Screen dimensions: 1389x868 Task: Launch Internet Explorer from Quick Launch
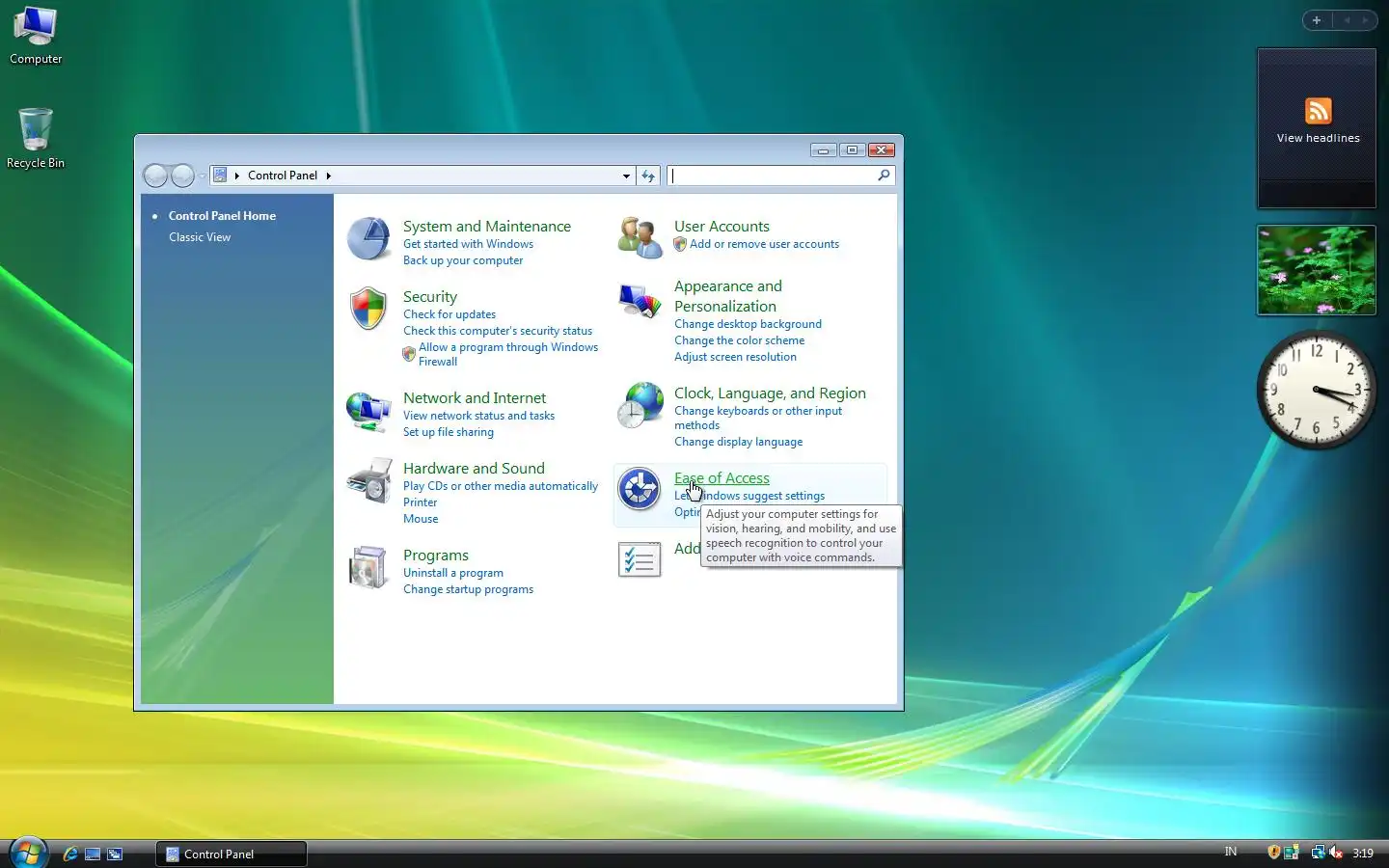click(x=70, y=854)
